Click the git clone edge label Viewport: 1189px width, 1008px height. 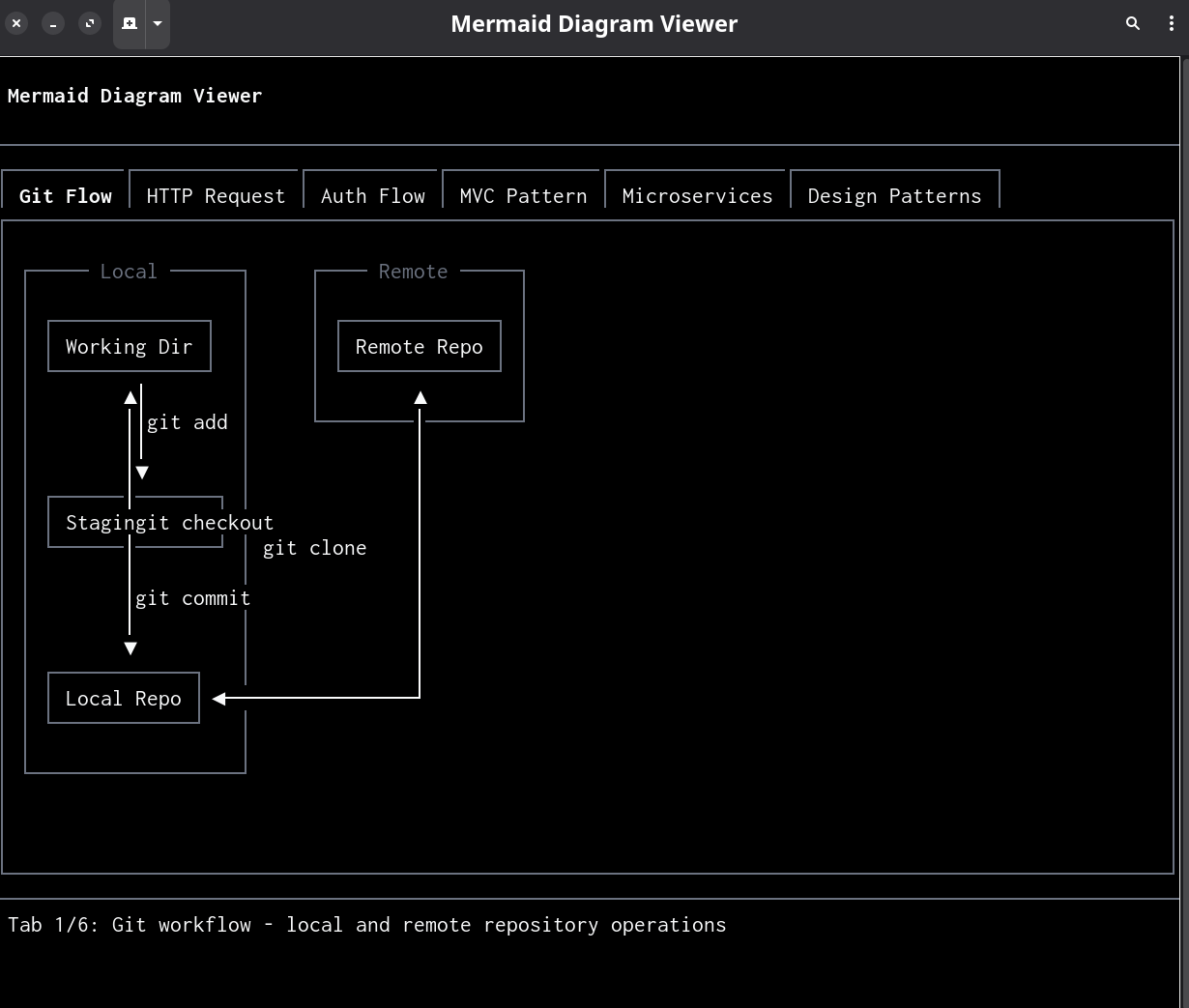pos(314,548)
